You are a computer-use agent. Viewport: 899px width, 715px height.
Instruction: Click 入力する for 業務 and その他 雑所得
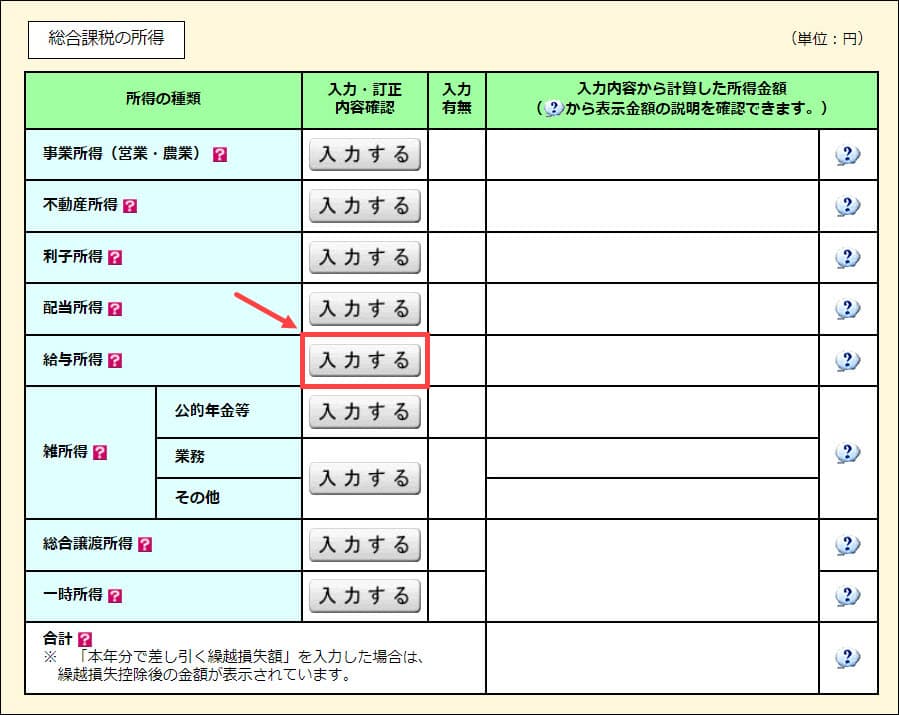tap(364, 478)
